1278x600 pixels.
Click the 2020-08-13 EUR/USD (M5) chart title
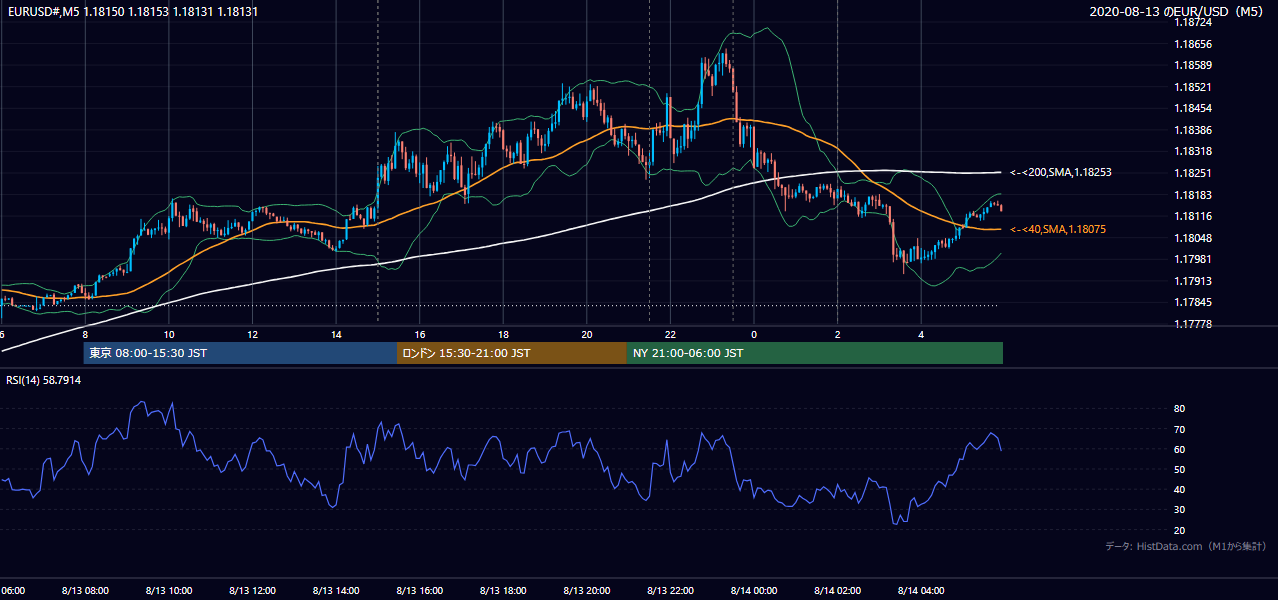1178,12
